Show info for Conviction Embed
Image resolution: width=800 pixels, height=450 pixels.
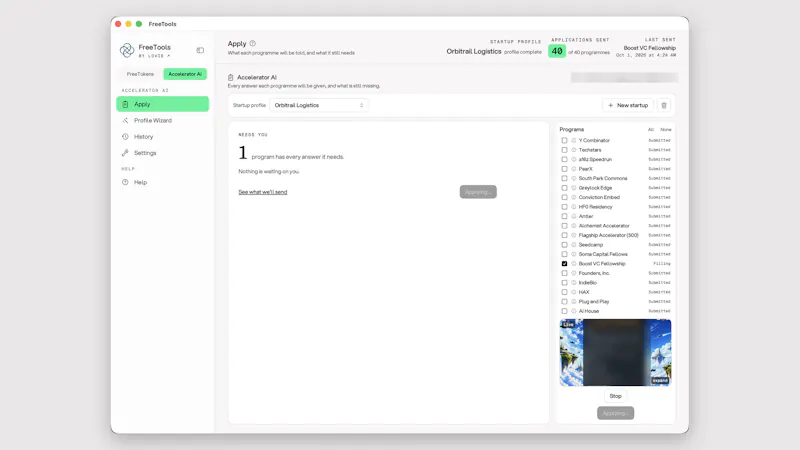573,197
